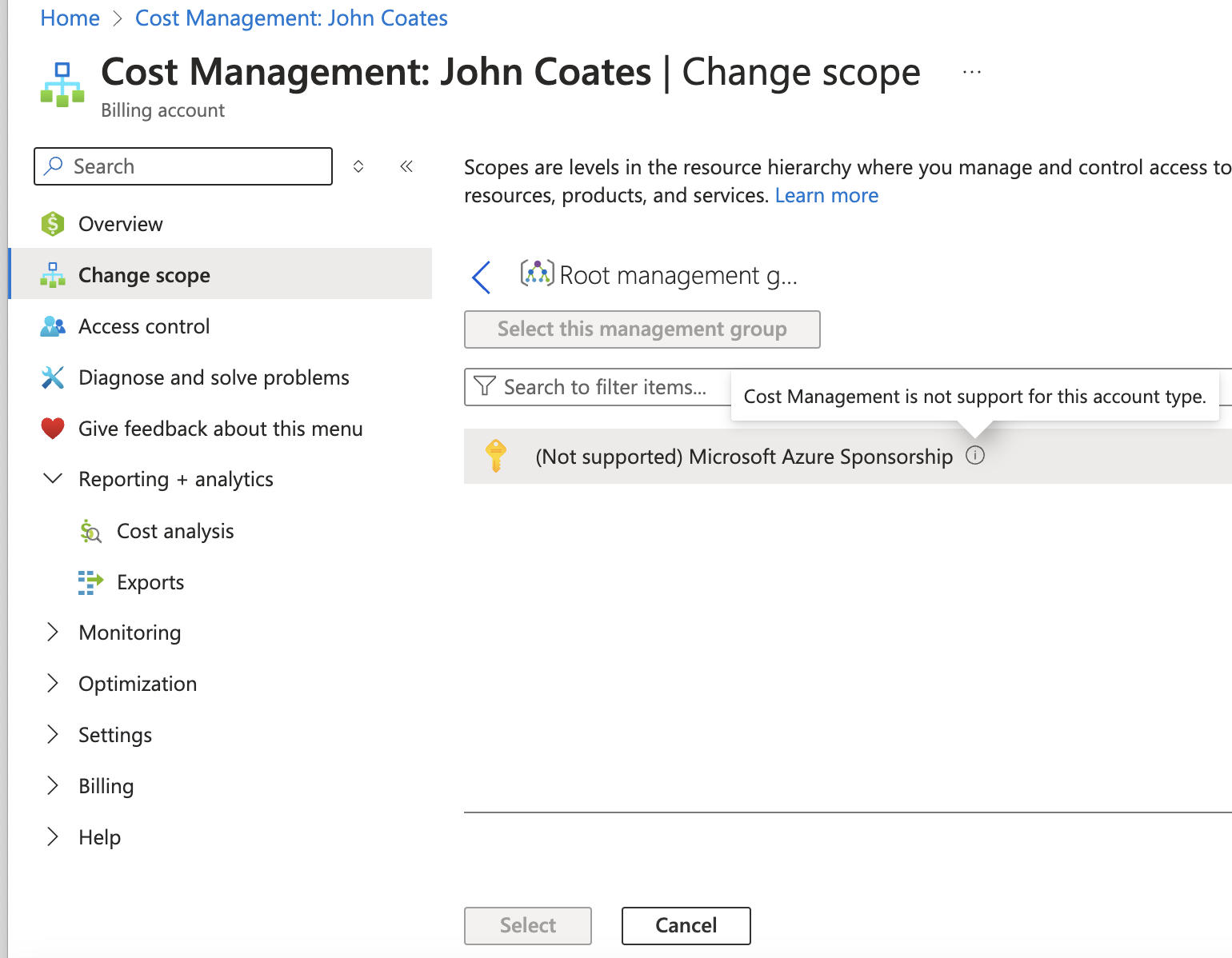Collapse the sidebar with double chevron
Screen dimensions: 1232x958
click(406, 166)
